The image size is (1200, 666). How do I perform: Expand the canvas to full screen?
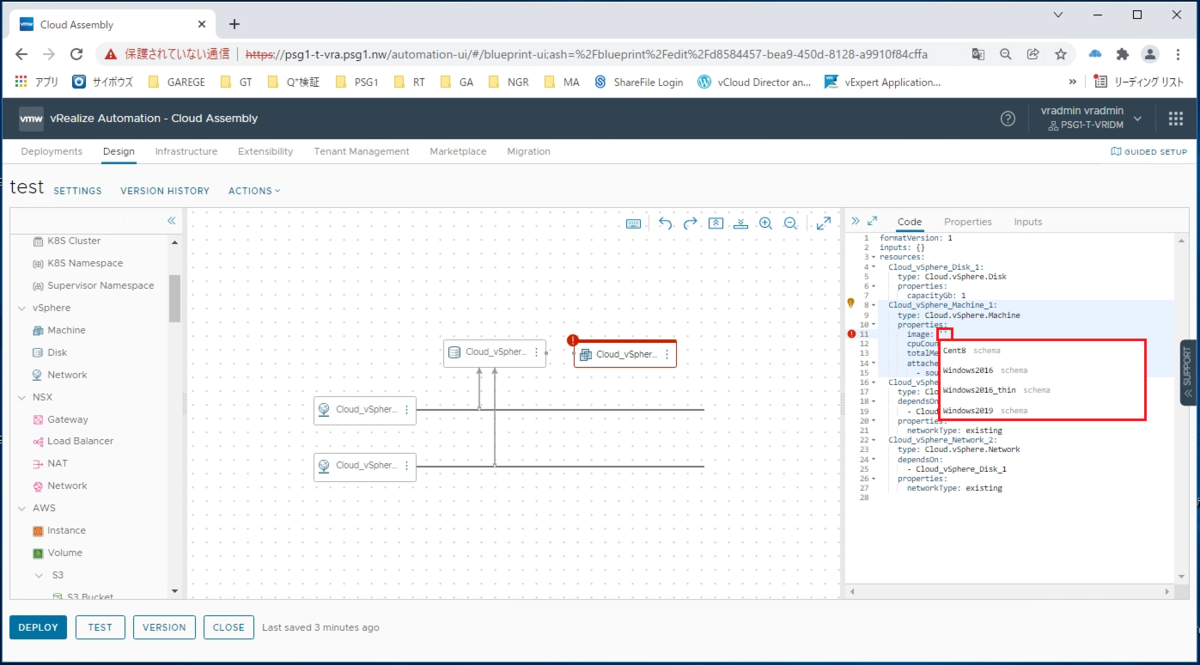coord(824,224)
